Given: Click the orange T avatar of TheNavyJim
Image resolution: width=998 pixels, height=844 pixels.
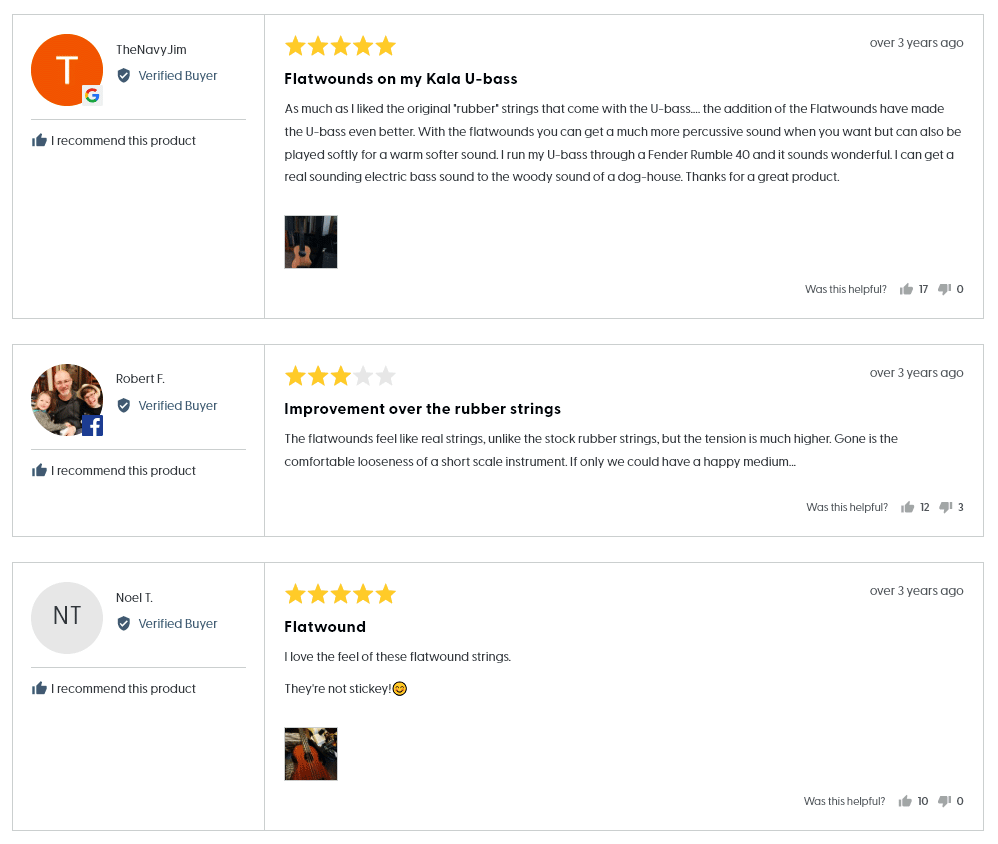Looking at the screenshot, I should (65, 68).
